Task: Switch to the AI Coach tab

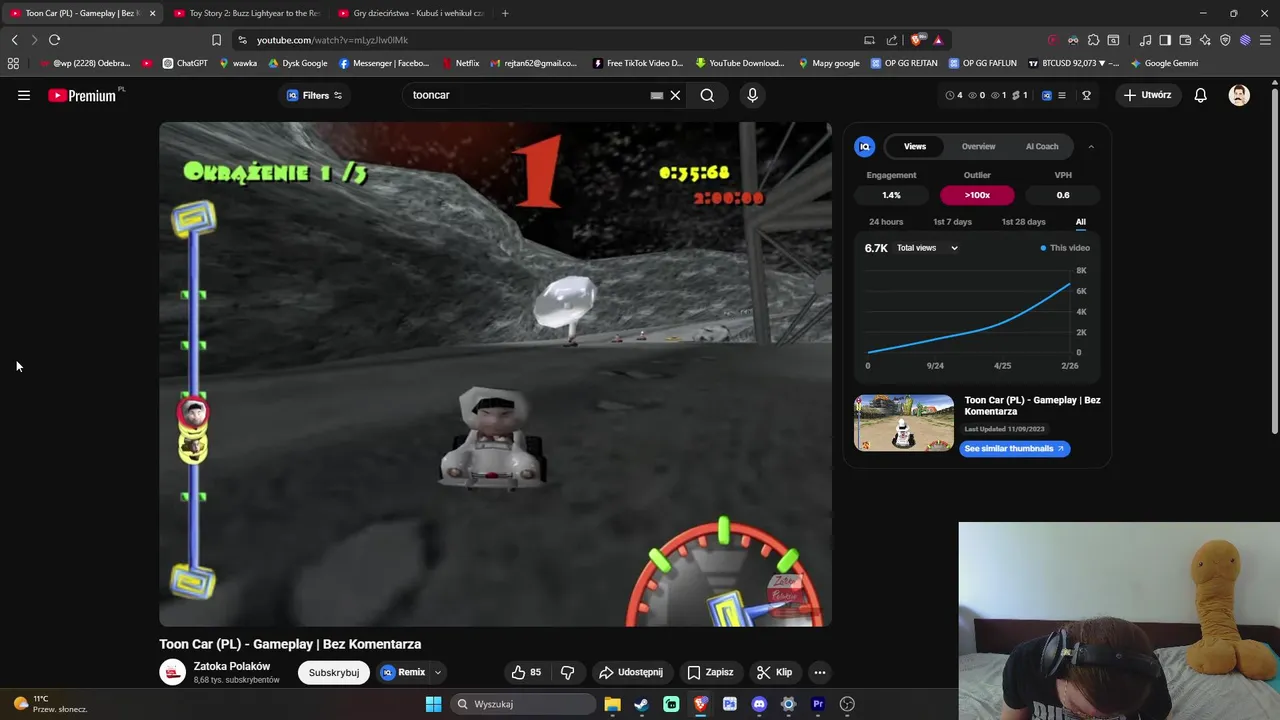Action: click(x=1042, y=146)
